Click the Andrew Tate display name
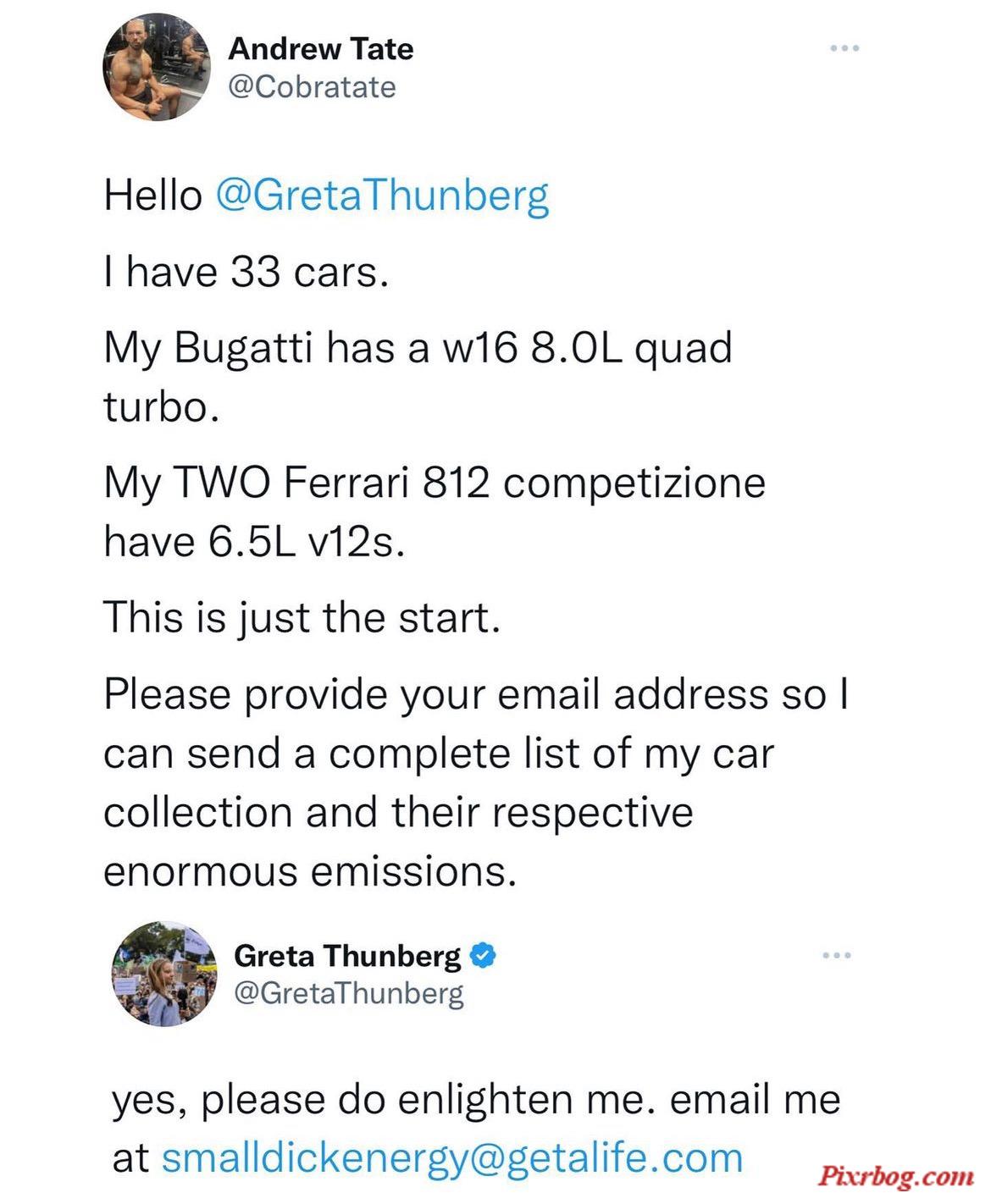Viewport: 991px width, 1204px height. 320,48
